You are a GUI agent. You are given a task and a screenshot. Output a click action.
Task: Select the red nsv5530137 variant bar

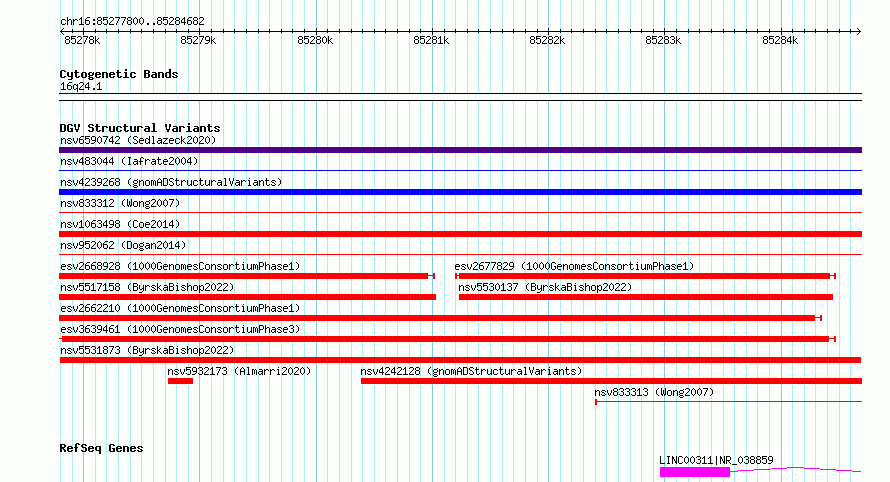click(645, 297)
